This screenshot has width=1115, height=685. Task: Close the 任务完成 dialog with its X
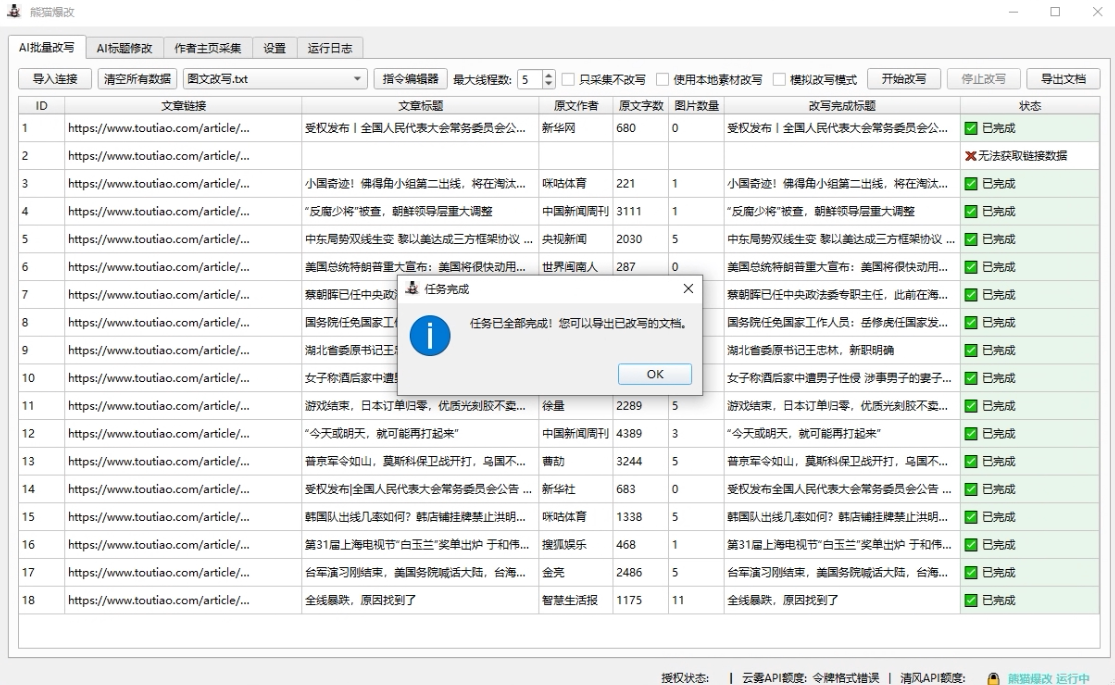click(688, 288)
